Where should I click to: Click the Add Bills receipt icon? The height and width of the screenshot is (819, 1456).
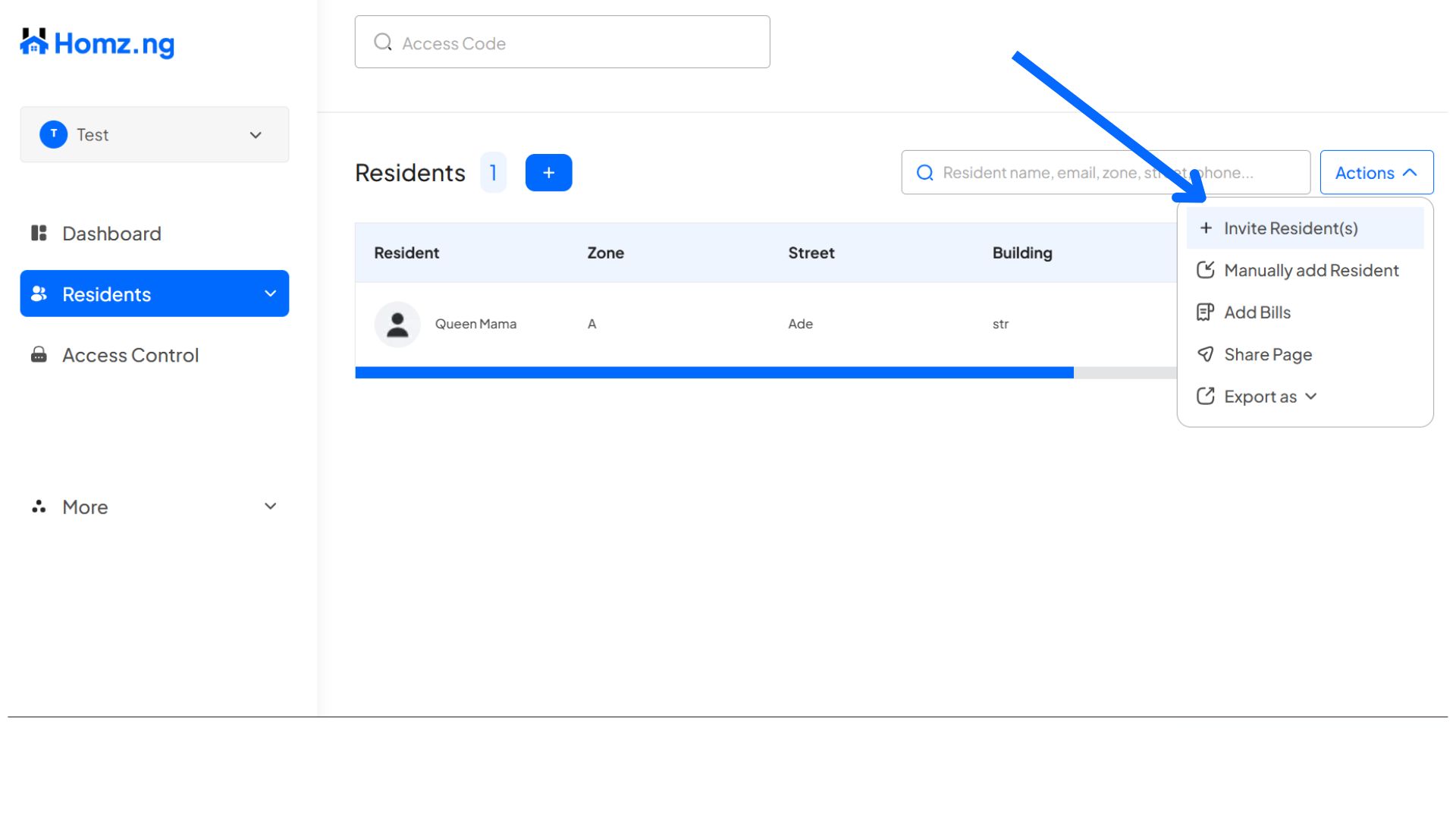(x=1205, y=312)
